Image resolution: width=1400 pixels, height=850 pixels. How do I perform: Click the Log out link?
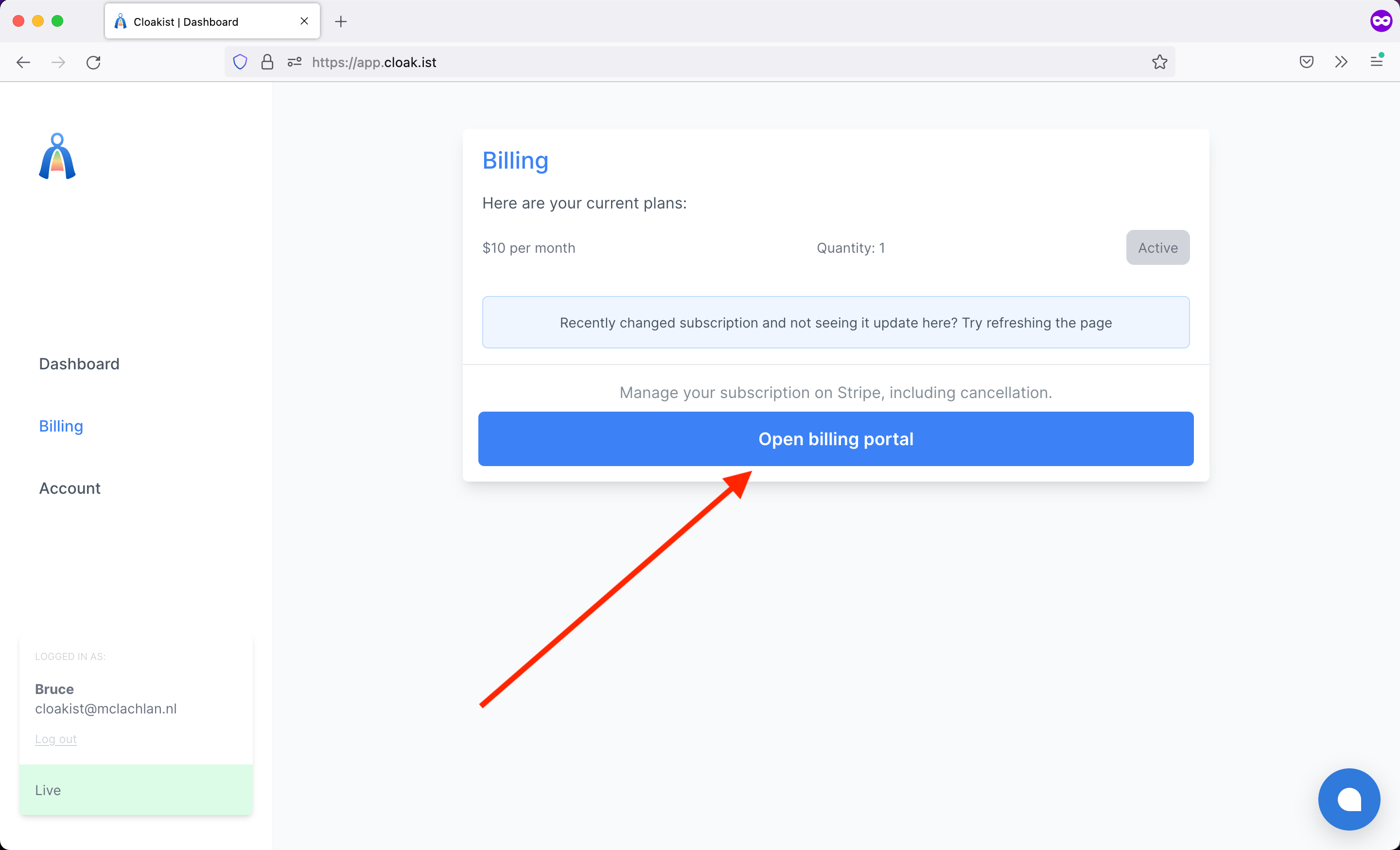[x=56, y=739]
